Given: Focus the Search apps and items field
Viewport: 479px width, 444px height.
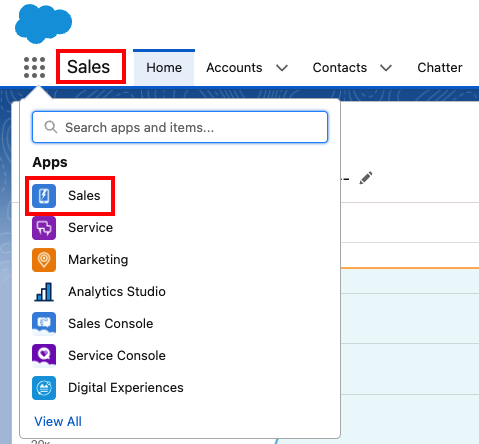Looking at the screenshot, I should click(180, 127).
